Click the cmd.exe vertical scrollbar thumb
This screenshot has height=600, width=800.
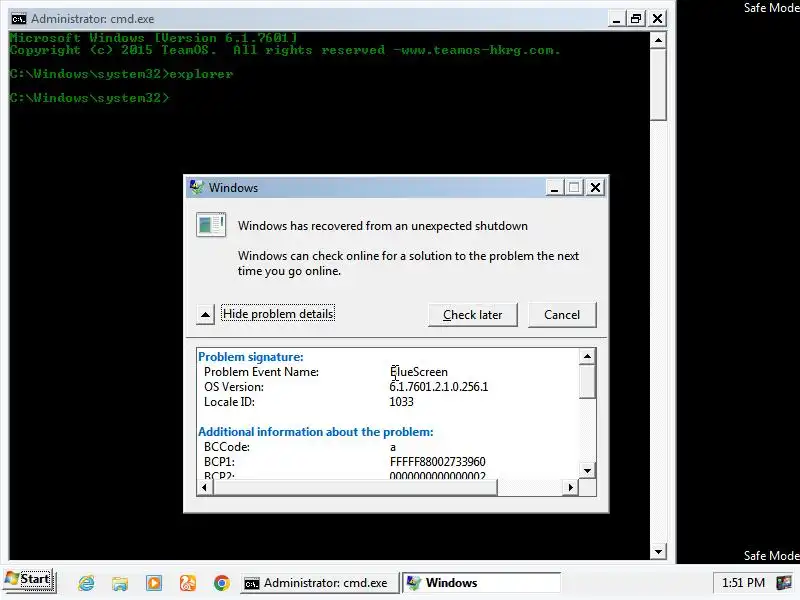(x=658, y=85)
